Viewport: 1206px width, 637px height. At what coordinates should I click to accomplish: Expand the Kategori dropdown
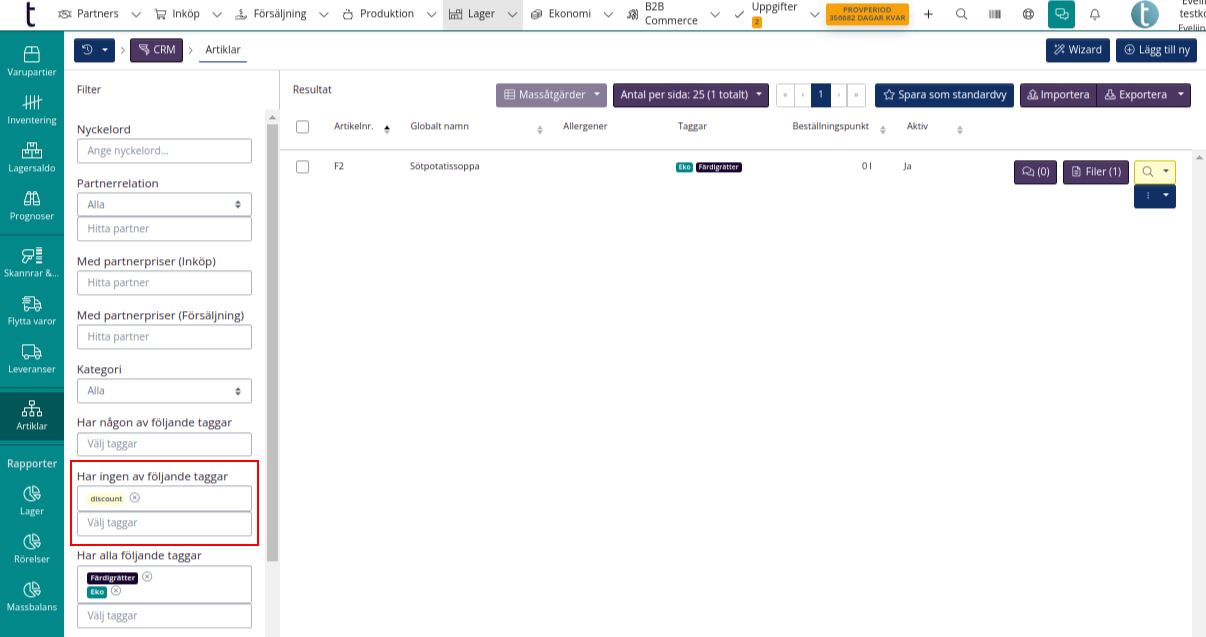[164, 391]
